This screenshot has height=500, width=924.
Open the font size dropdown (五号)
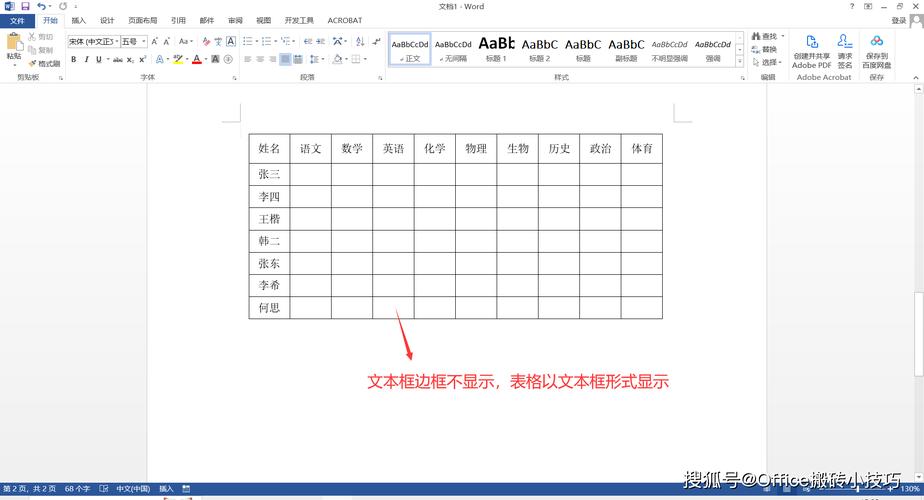point(144,41)
